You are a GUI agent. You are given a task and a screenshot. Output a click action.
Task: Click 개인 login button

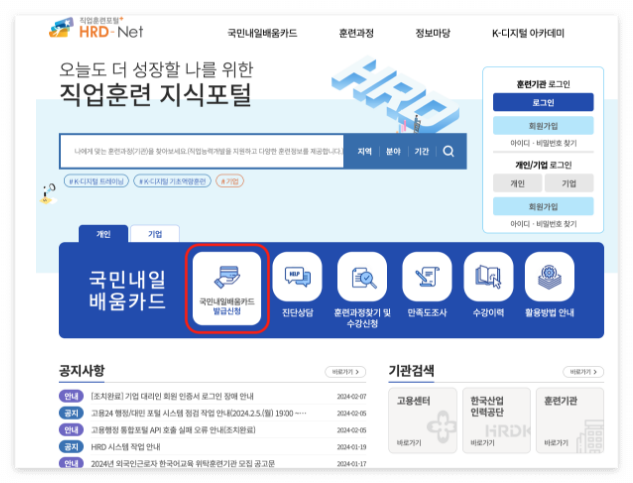pyautogui.click(x=517, y=183)
